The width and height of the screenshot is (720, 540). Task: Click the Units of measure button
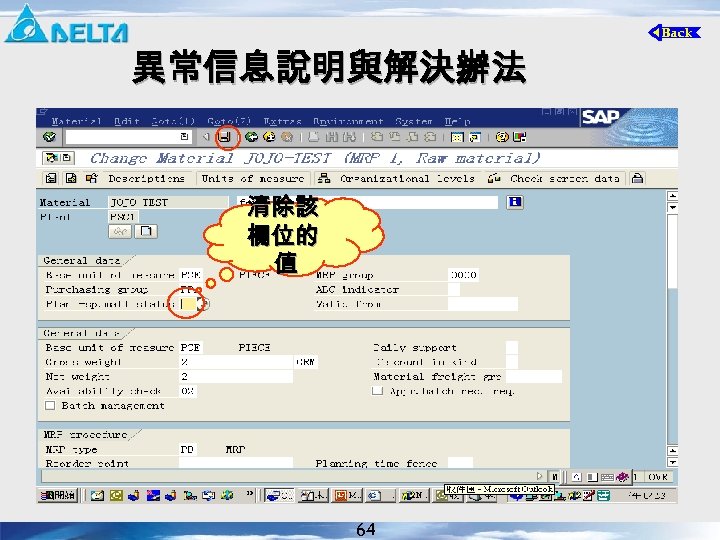253,178
